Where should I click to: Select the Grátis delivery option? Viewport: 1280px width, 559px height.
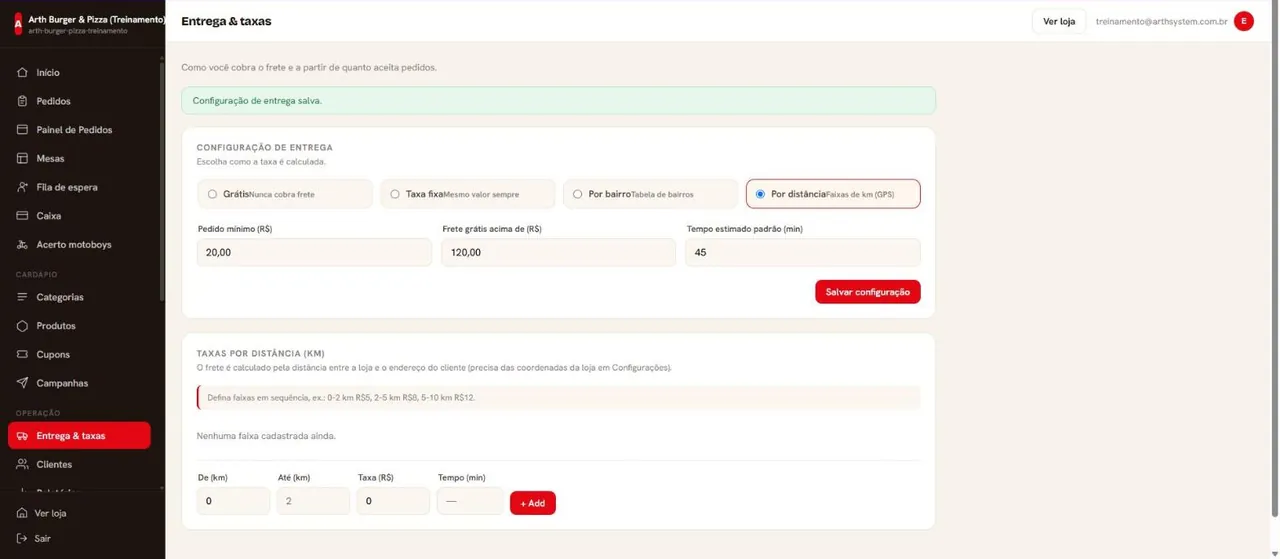point(285,194)
